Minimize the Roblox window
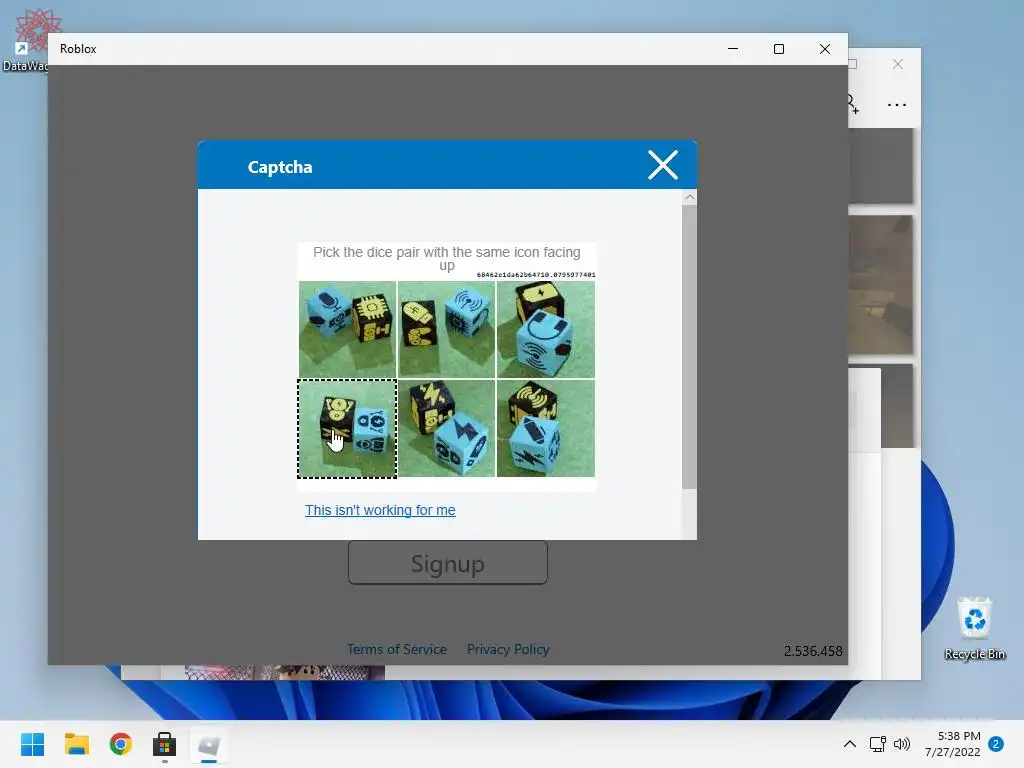Screen dimensions: 1024x768 pos(733,49)
